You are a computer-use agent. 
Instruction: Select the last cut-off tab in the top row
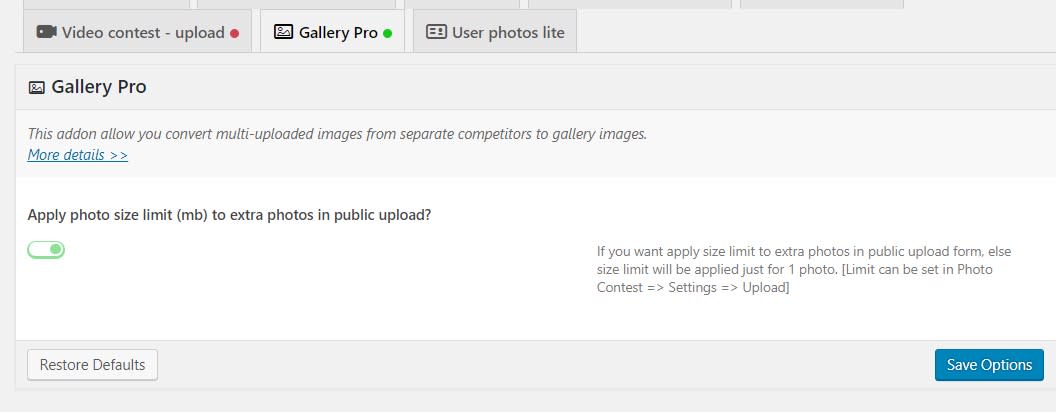point(822,4)
